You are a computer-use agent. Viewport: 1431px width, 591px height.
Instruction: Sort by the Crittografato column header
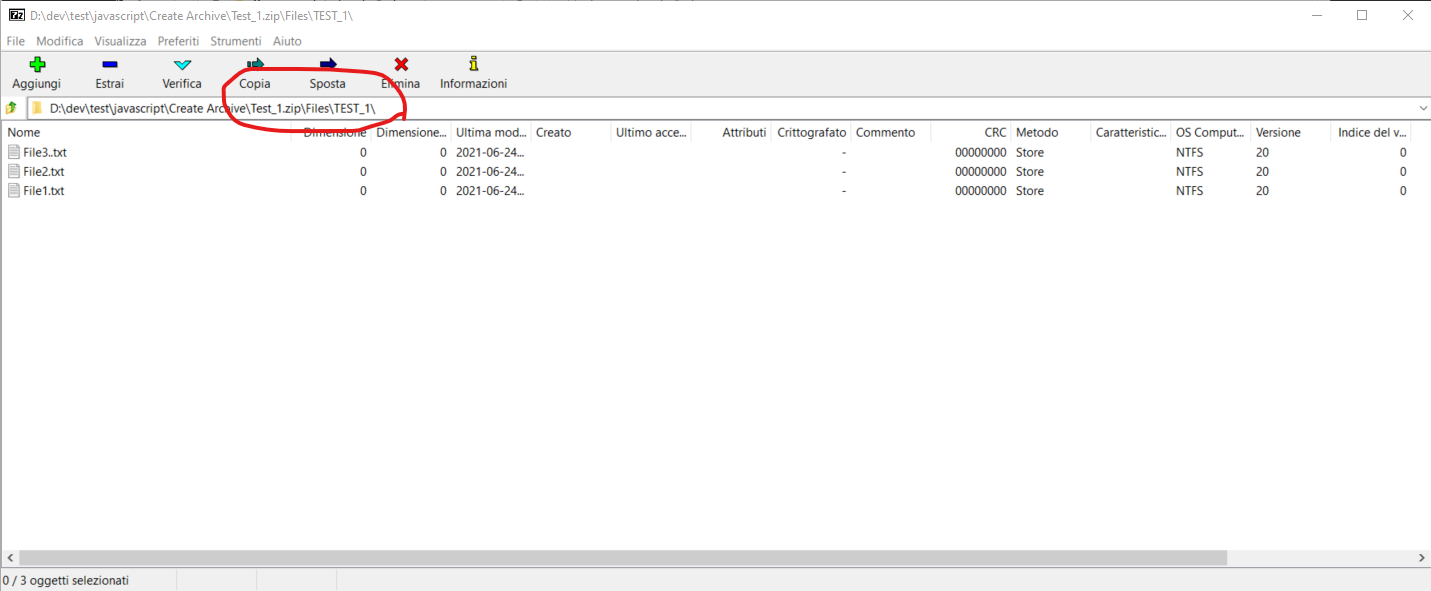click(x=810, y=132)
